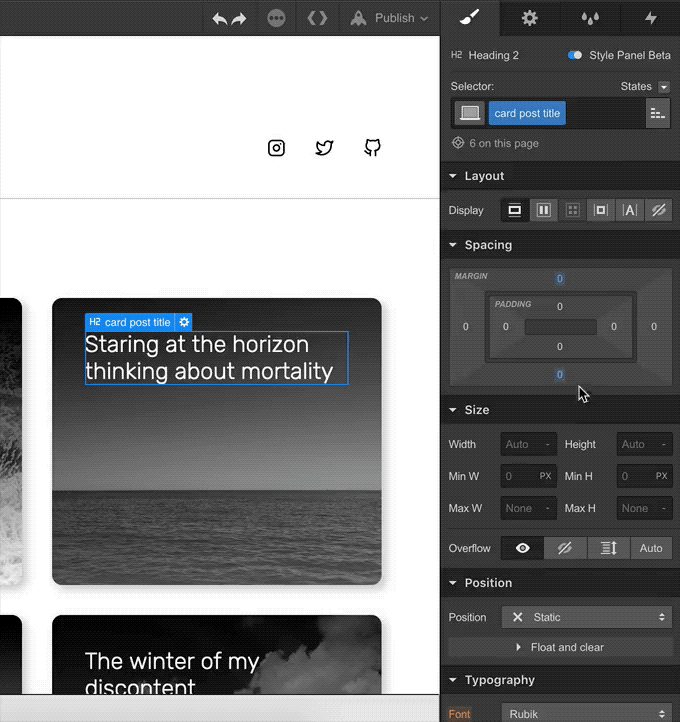
Task: Switch to the Interactions lightning tab
Action: pyautogui.click(x=649, y=18)
